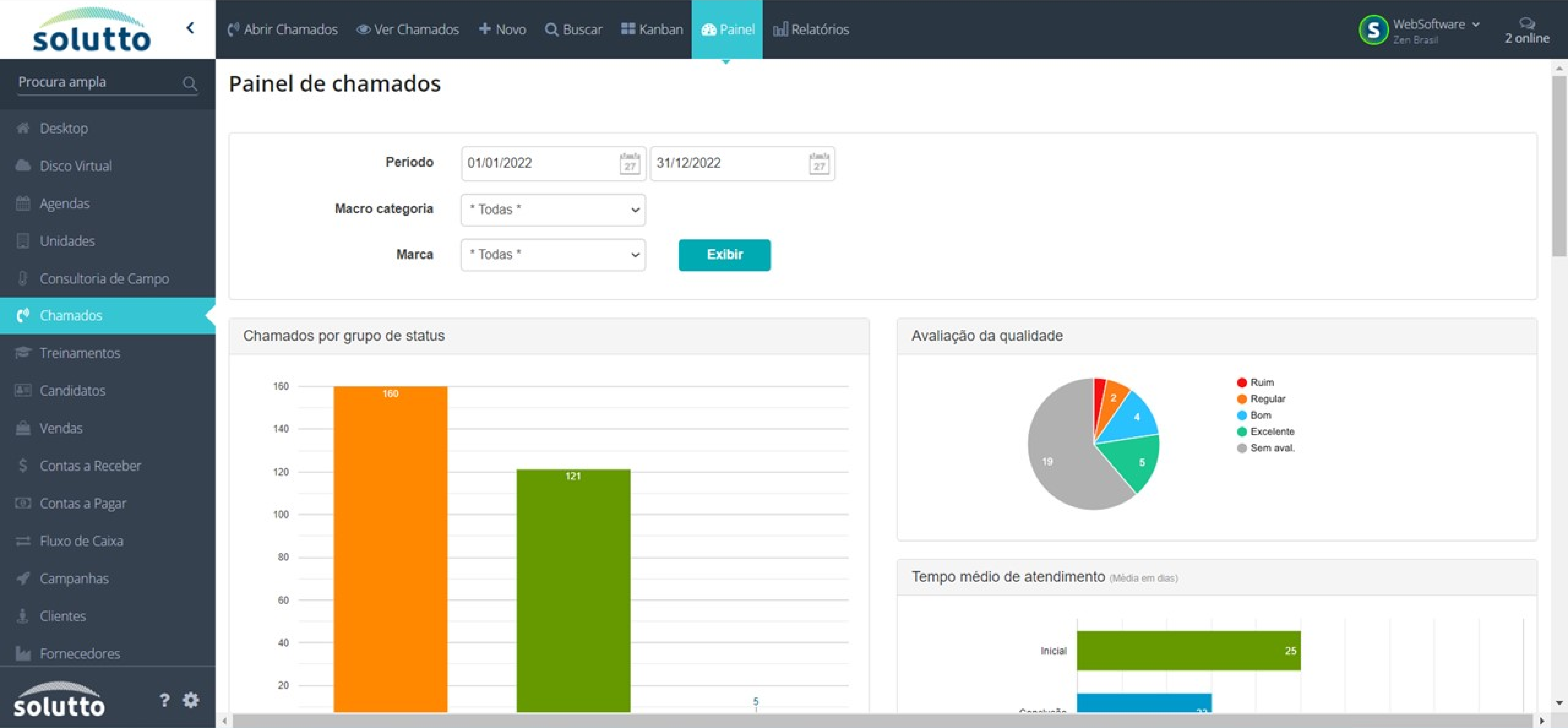Open Abrir Chamados menu
This screenshot has height=728, width=1568.
coord(282,29)
